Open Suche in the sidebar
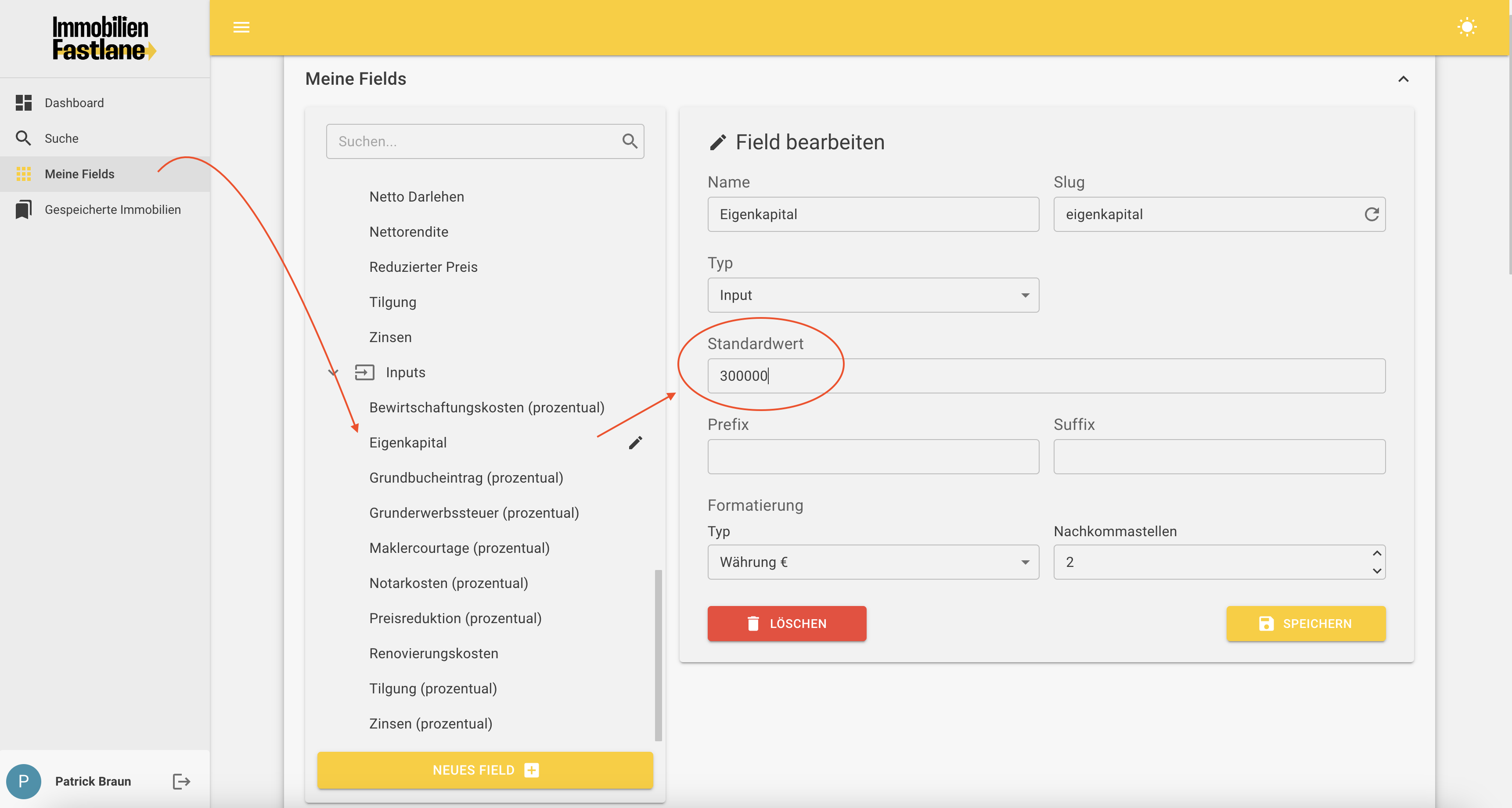Screen dimensions: 1512x808 [x=61, y=139]
